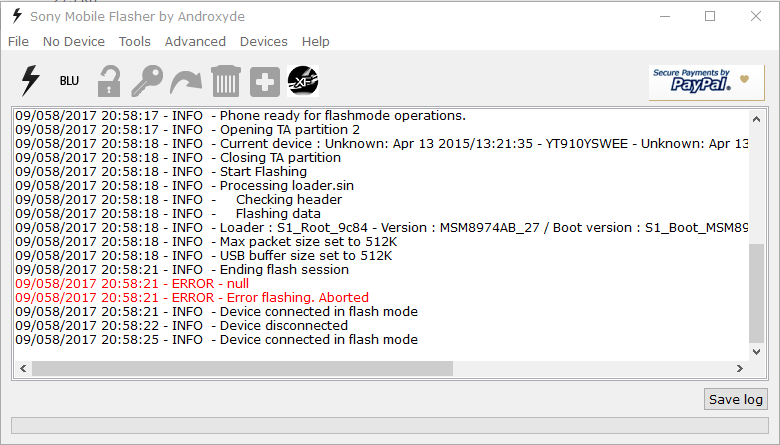Open the BLU bootloader unlock tool
780x445 pixels.
(69, 81)
